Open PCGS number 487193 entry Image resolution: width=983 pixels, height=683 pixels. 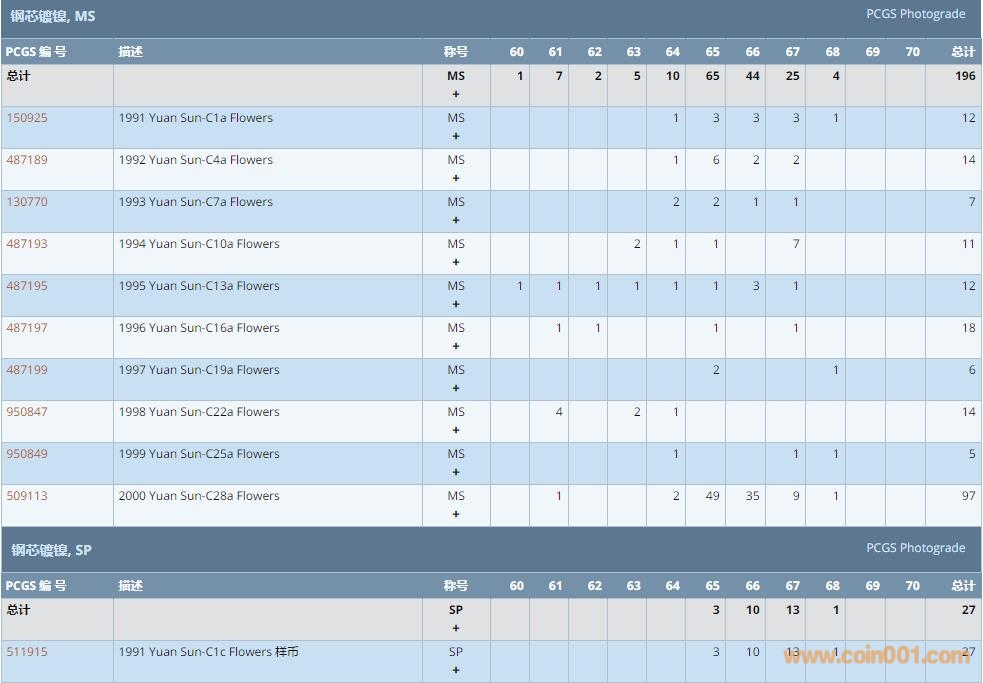click(27, 244)
